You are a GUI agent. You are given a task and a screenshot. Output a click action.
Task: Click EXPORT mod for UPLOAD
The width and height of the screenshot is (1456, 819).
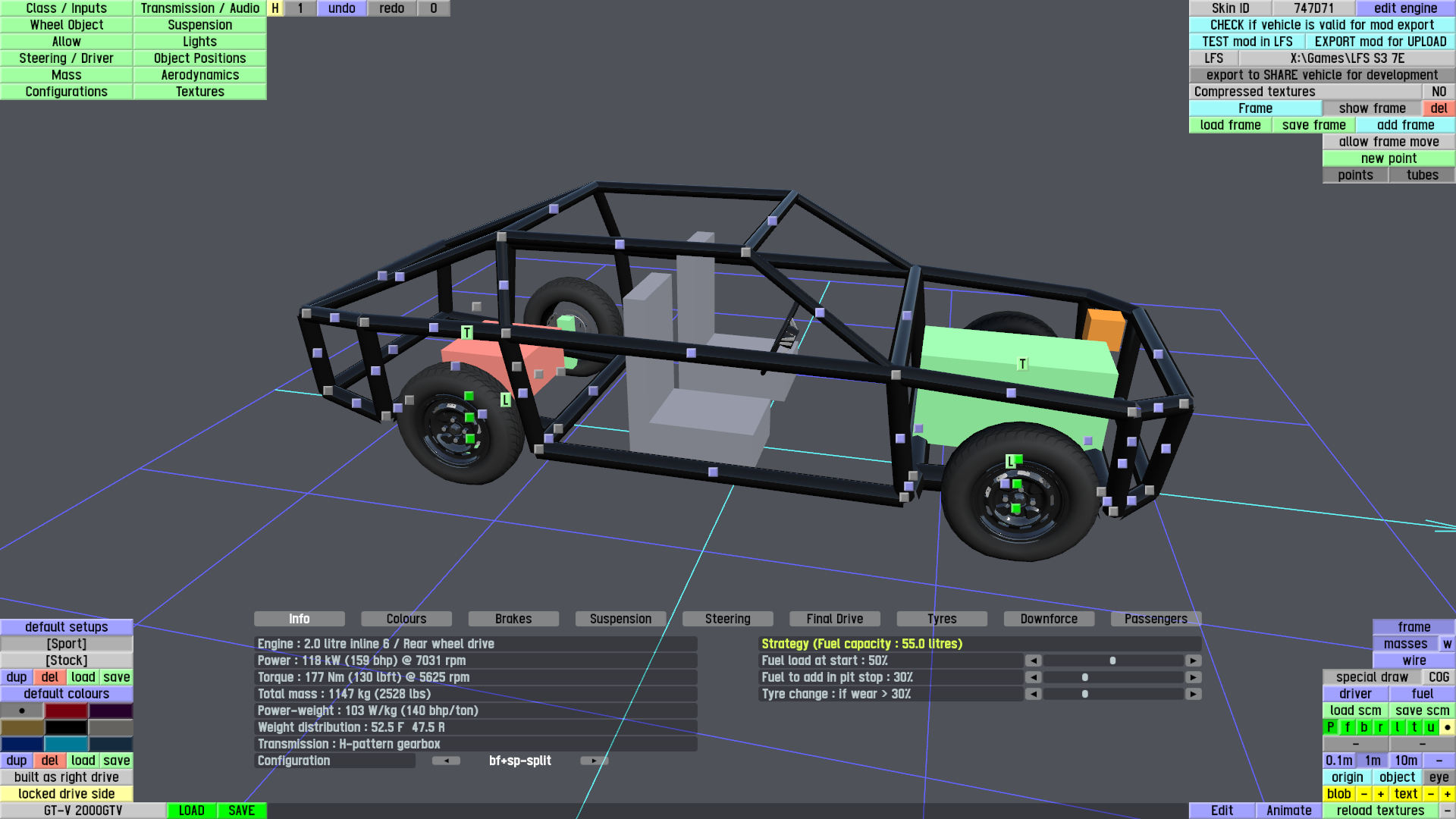(1380, 42)
